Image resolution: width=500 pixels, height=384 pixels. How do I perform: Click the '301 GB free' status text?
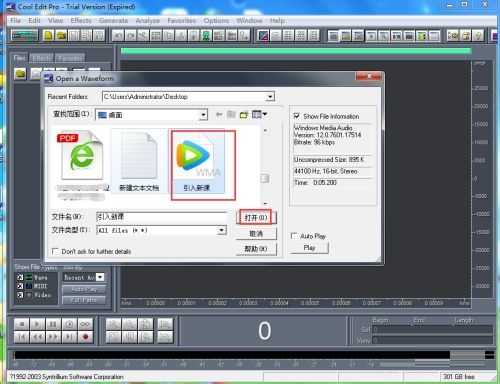[459, 377]
